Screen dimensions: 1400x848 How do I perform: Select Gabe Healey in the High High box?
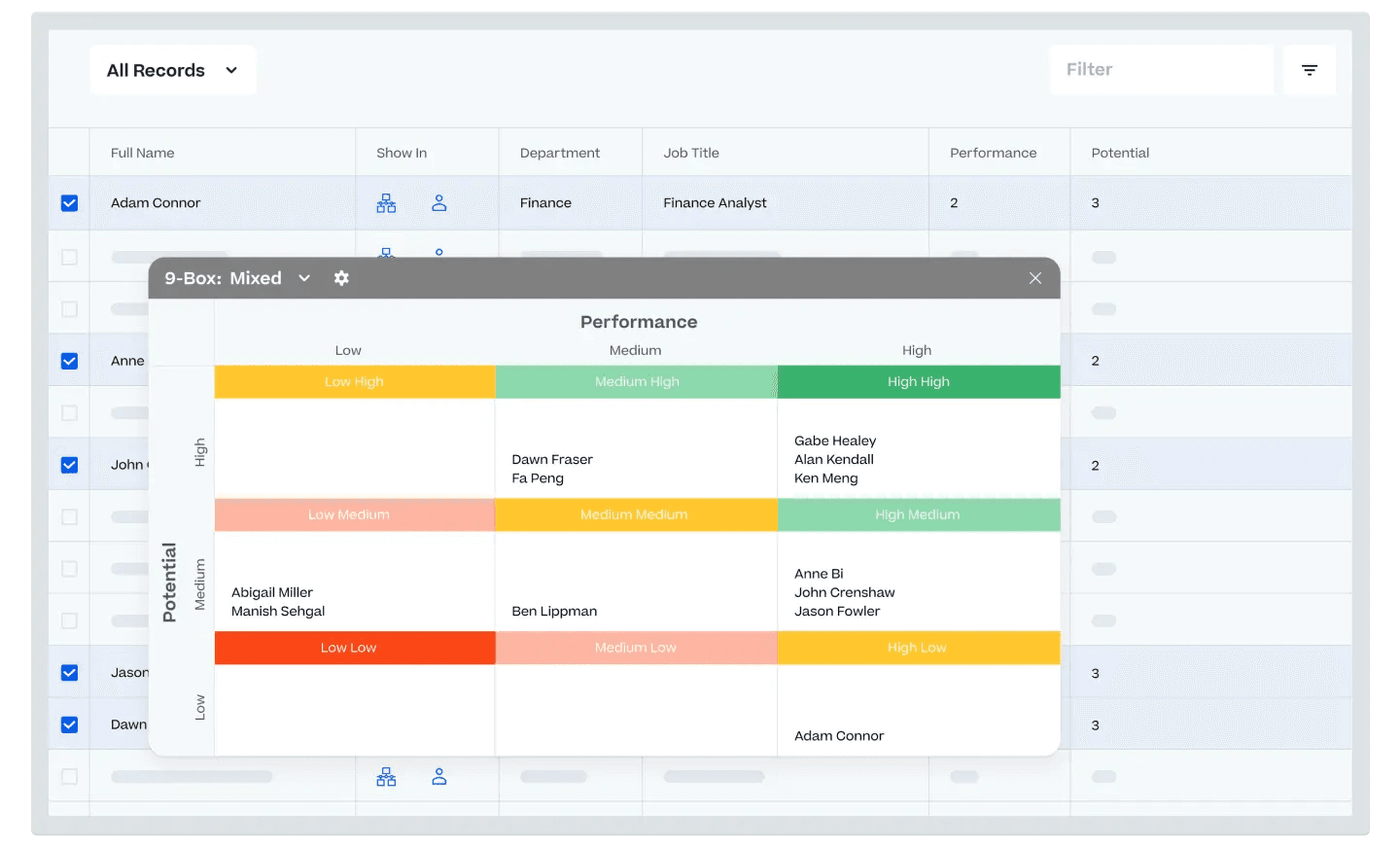[835, 441]
